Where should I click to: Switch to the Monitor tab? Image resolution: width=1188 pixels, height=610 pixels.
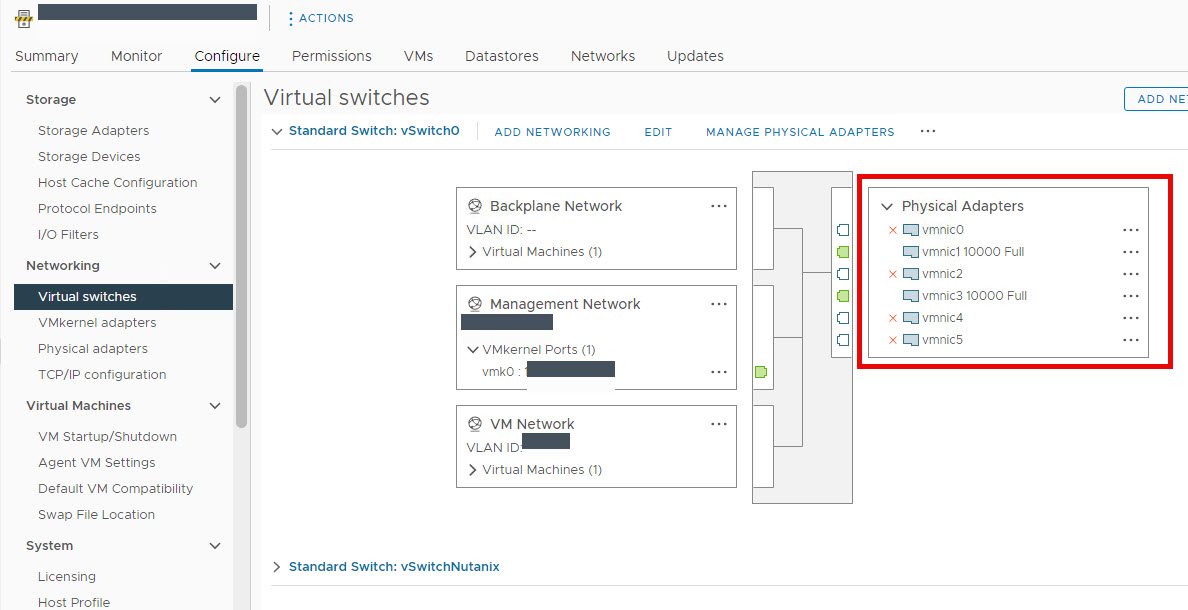coord(136,56)
